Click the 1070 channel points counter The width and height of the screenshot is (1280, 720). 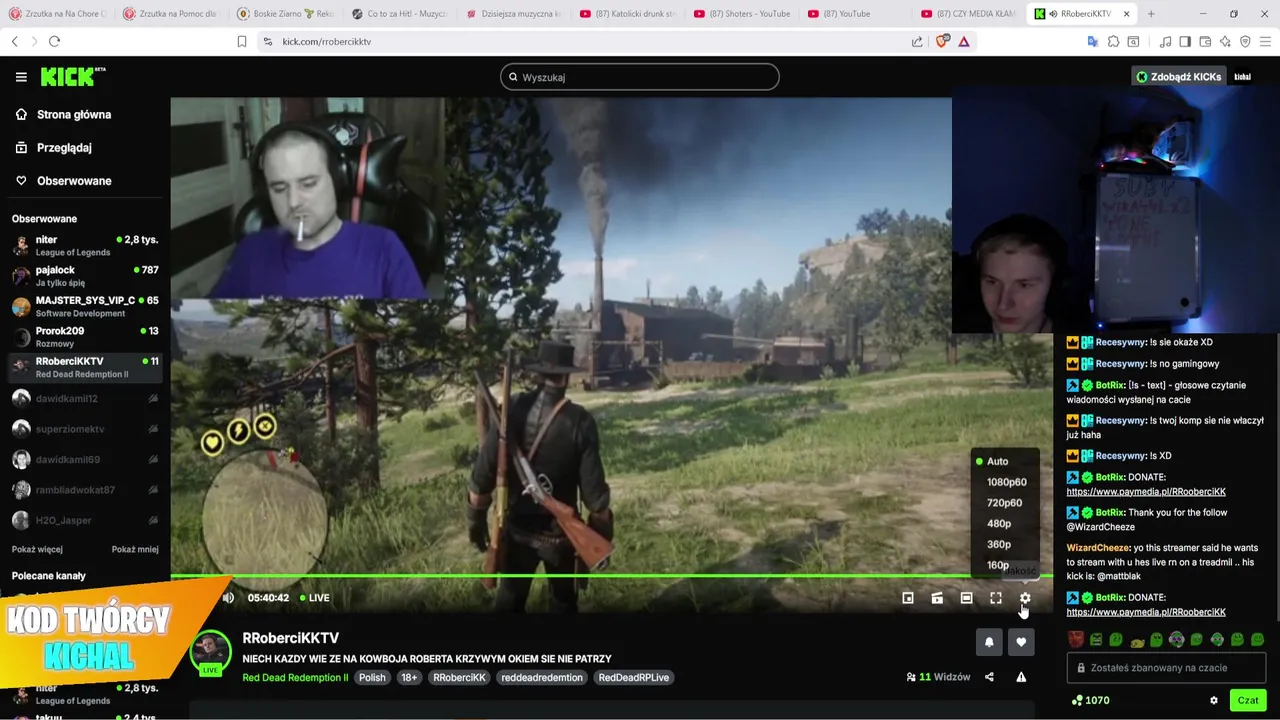click(1090, 700)
